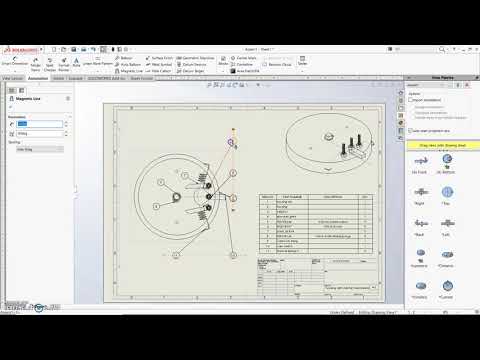This screenshot has width=480, height=360.
Task: Click the New document icon
Action: click(x=54, y=50)
